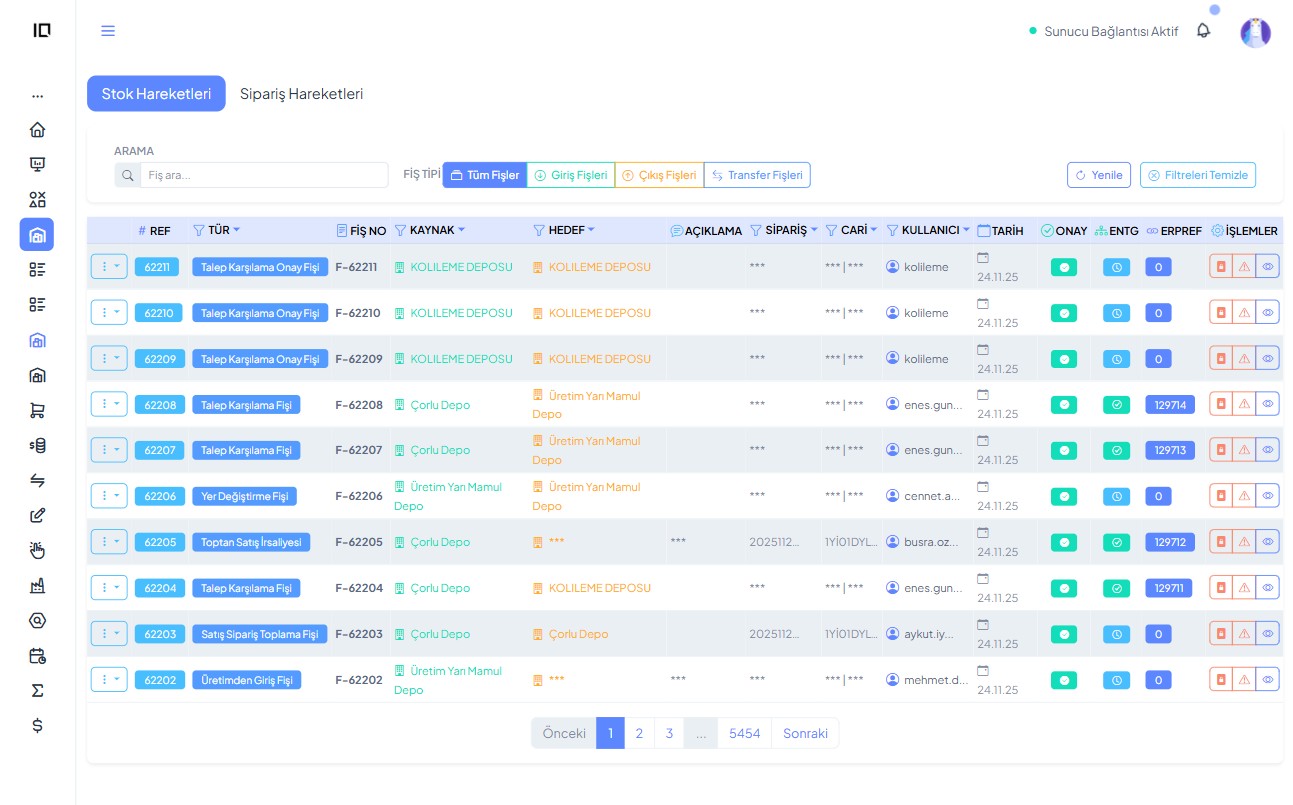
Task: View details of row 62208 with eye icon
Action: 1267,405
